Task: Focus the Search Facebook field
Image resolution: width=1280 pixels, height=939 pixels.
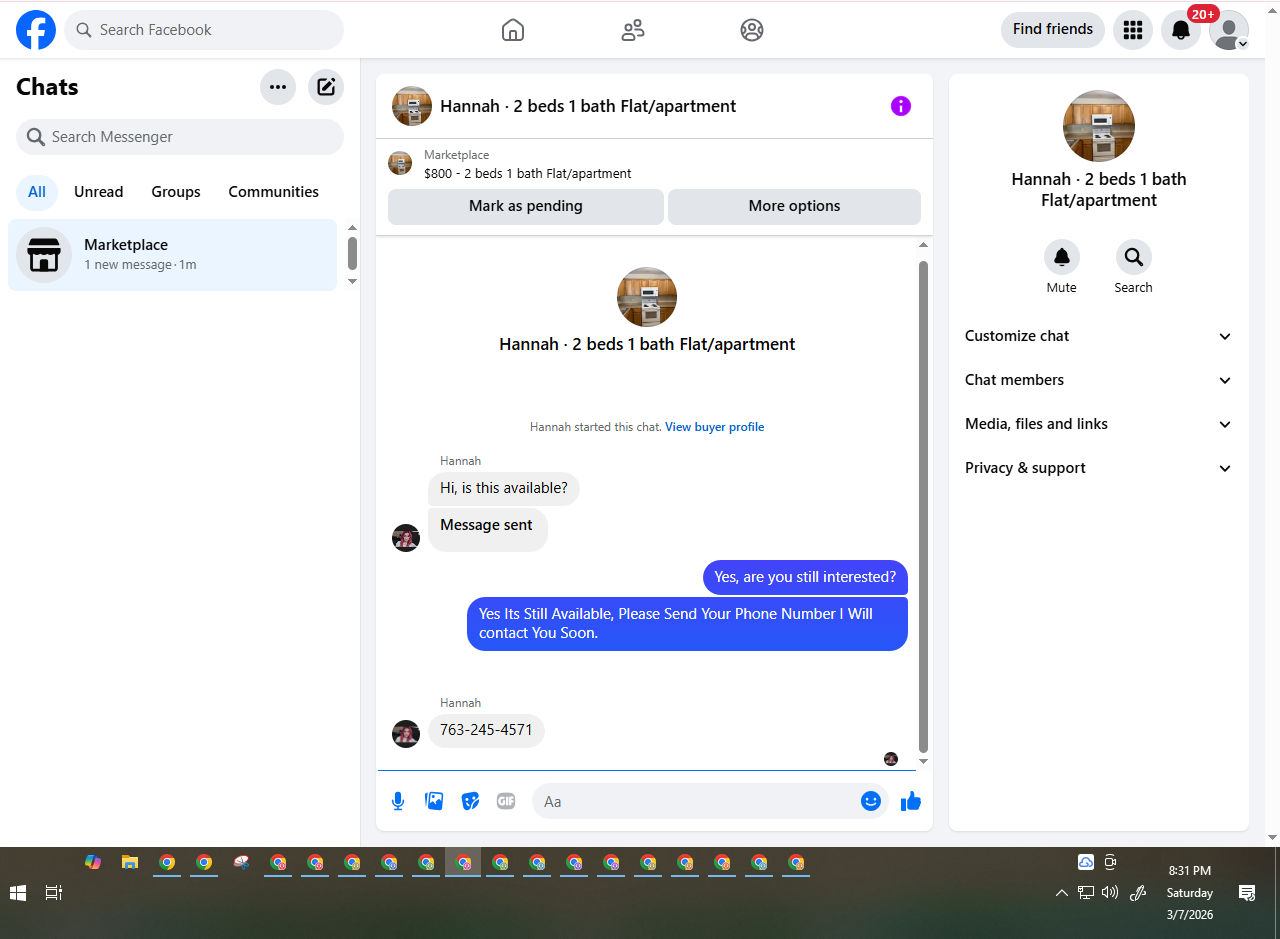Action: click(x=204, y=30)
